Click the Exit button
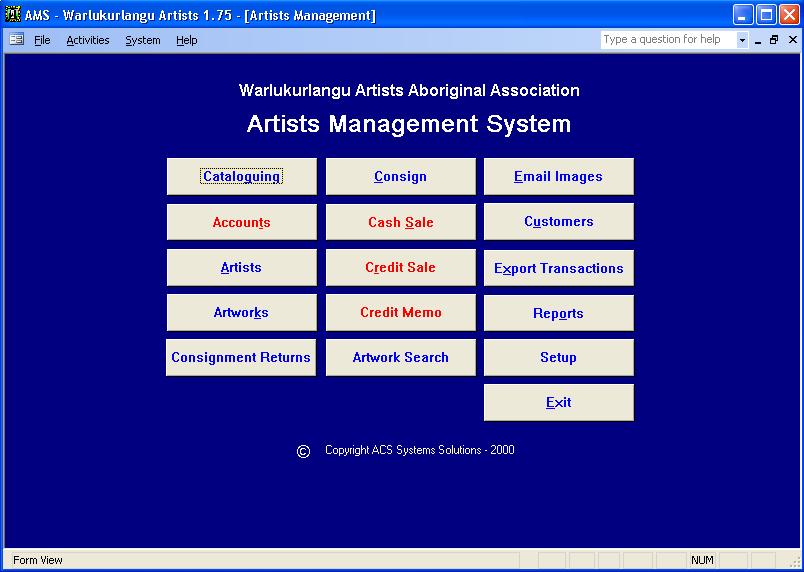Screen dimensions: 804x572 click(x=558, y=402)
